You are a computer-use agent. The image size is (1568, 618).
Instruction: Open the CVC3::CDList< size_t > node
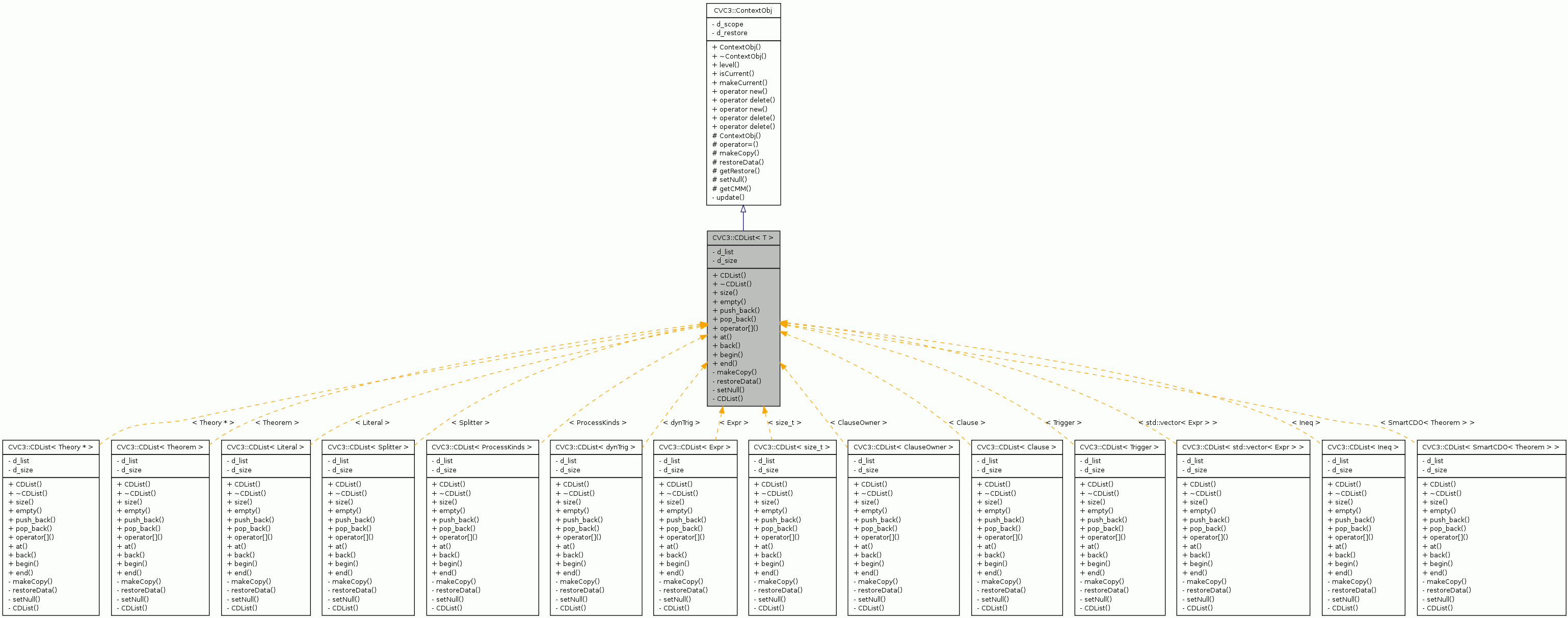[x=792, y=447]
